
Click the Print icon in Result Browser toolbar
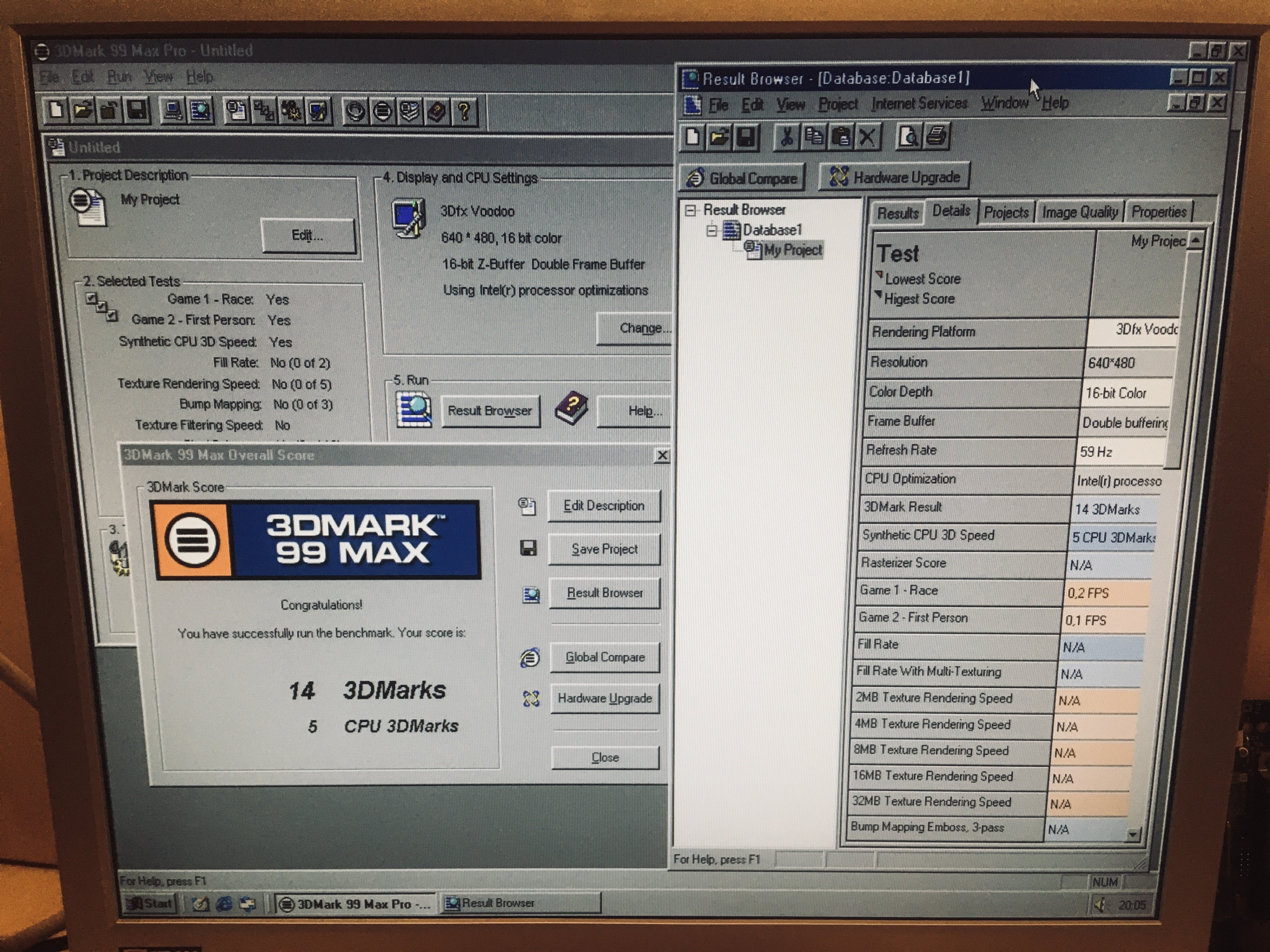pos(936,137)
